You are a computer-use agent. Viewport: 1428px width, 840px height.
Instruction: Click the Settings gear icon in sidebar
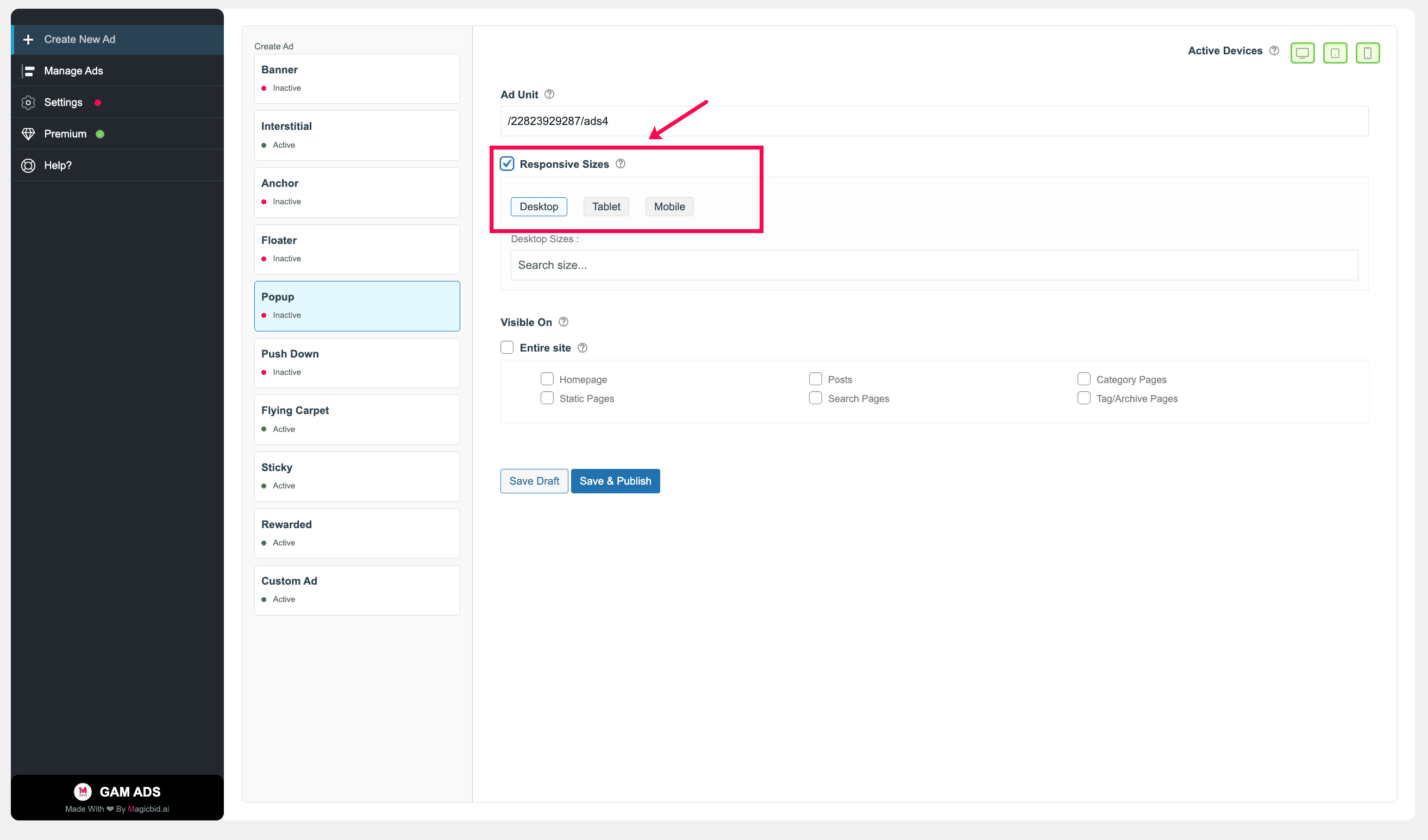[28, 103]
